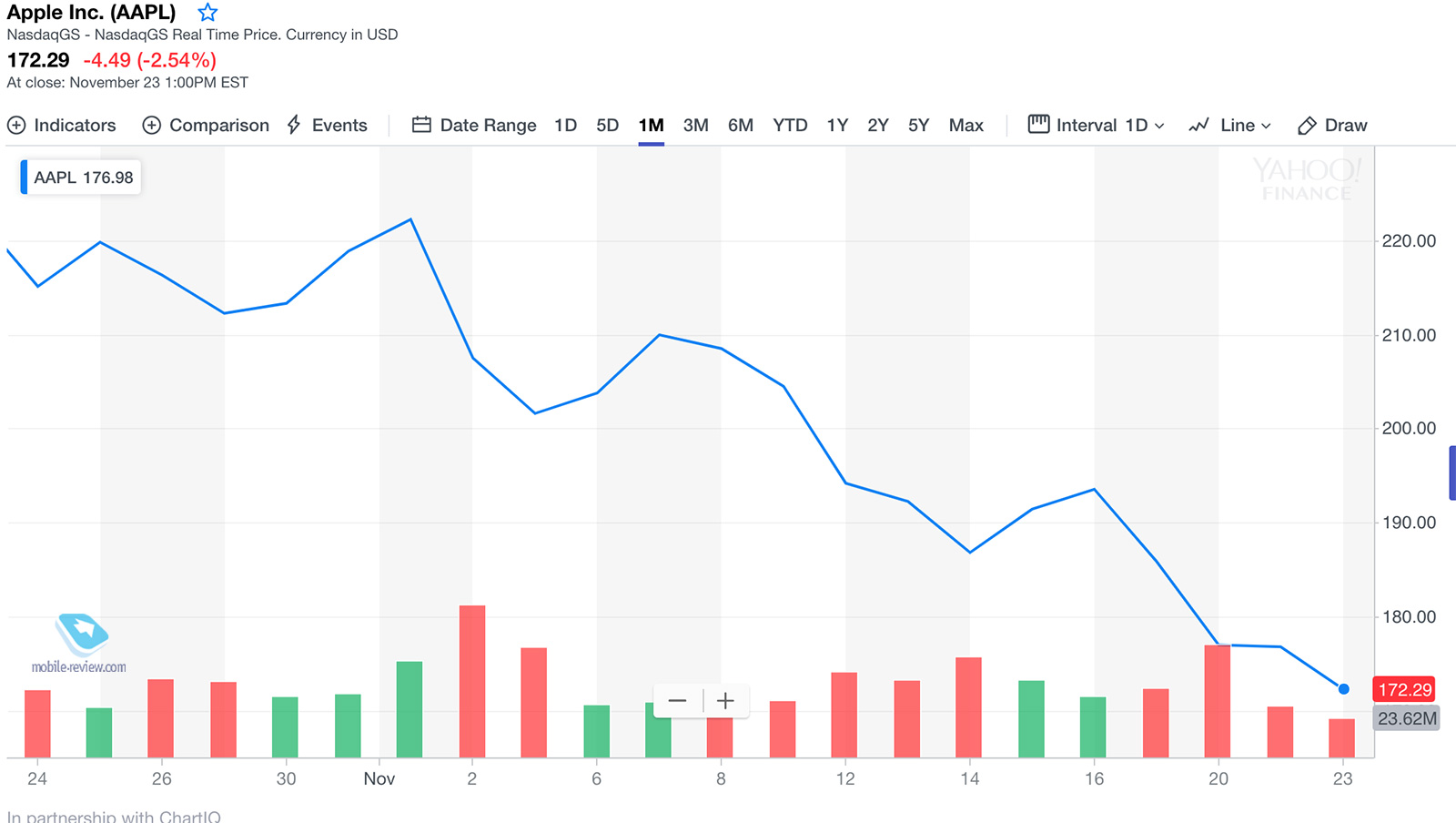The height and width of the screenshot is (823, 1456).
Task: Click the 'Apple Inc. (AAPL)' title
Action: pyautogui.click(x=91, y=13)
